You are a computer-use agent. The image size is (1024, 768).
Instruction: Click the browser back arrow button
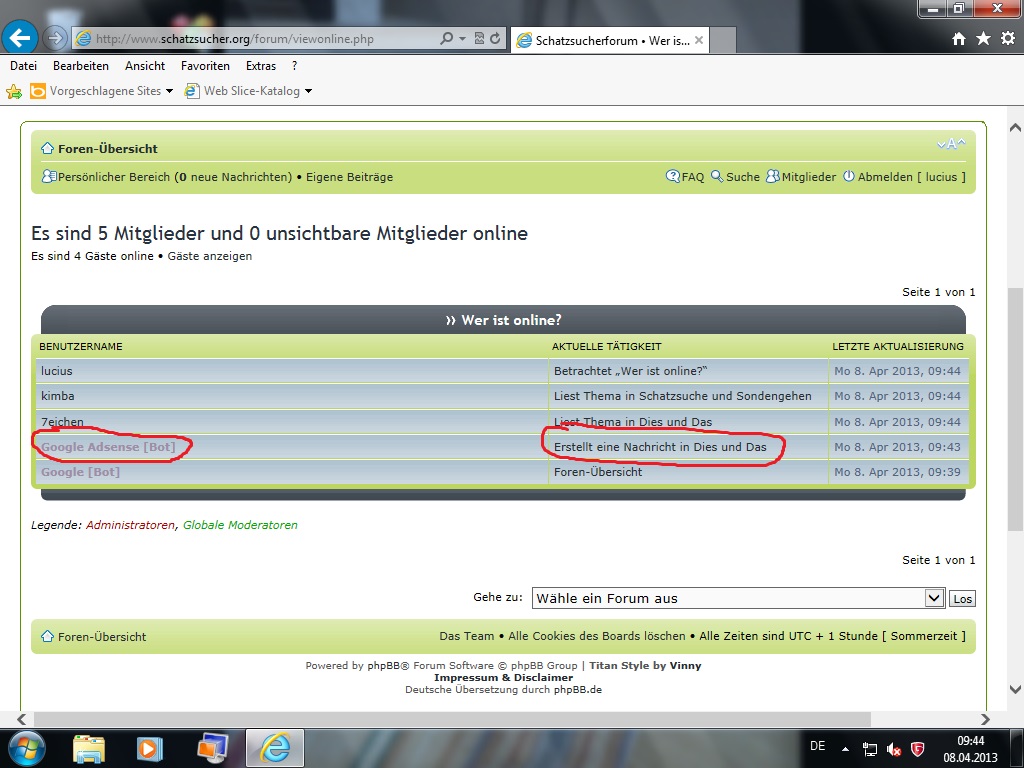click(x=21, y=39)
